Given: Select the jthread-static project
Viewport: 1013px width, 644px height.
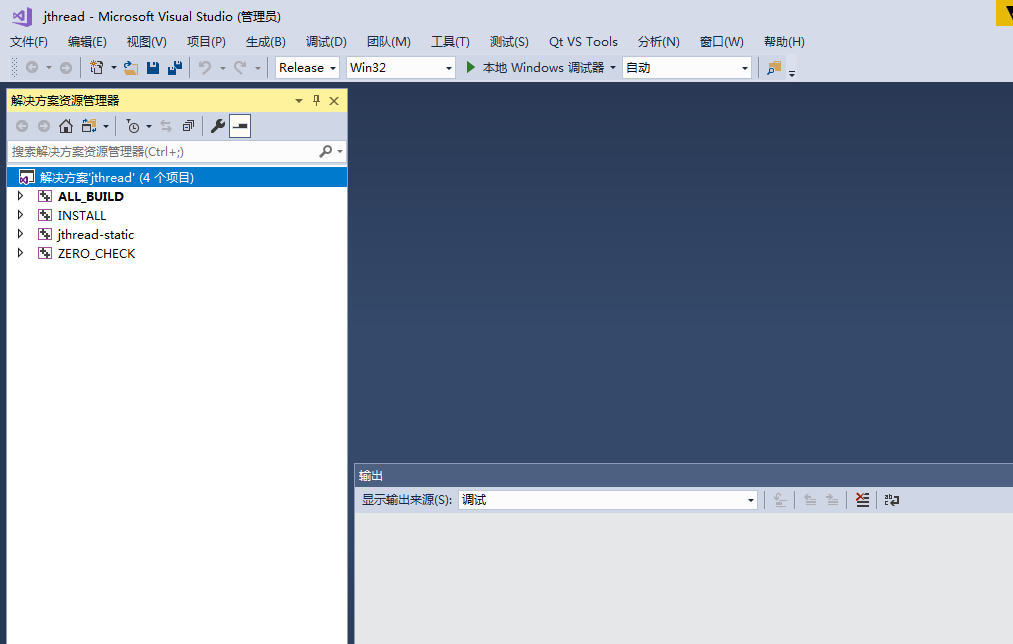Looking at the screenshot, I should tap(96, 234).
